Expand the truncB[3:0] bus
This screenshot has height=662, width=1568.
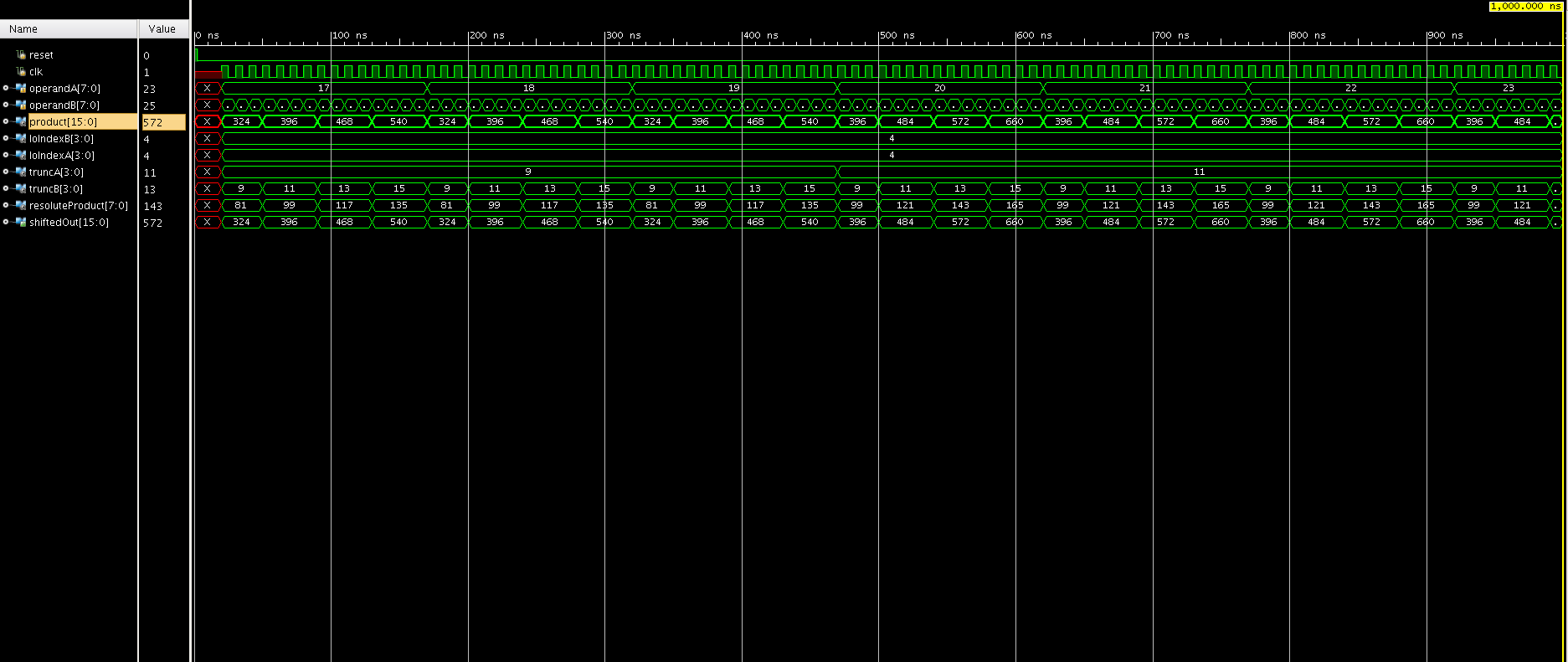point(6,188)
